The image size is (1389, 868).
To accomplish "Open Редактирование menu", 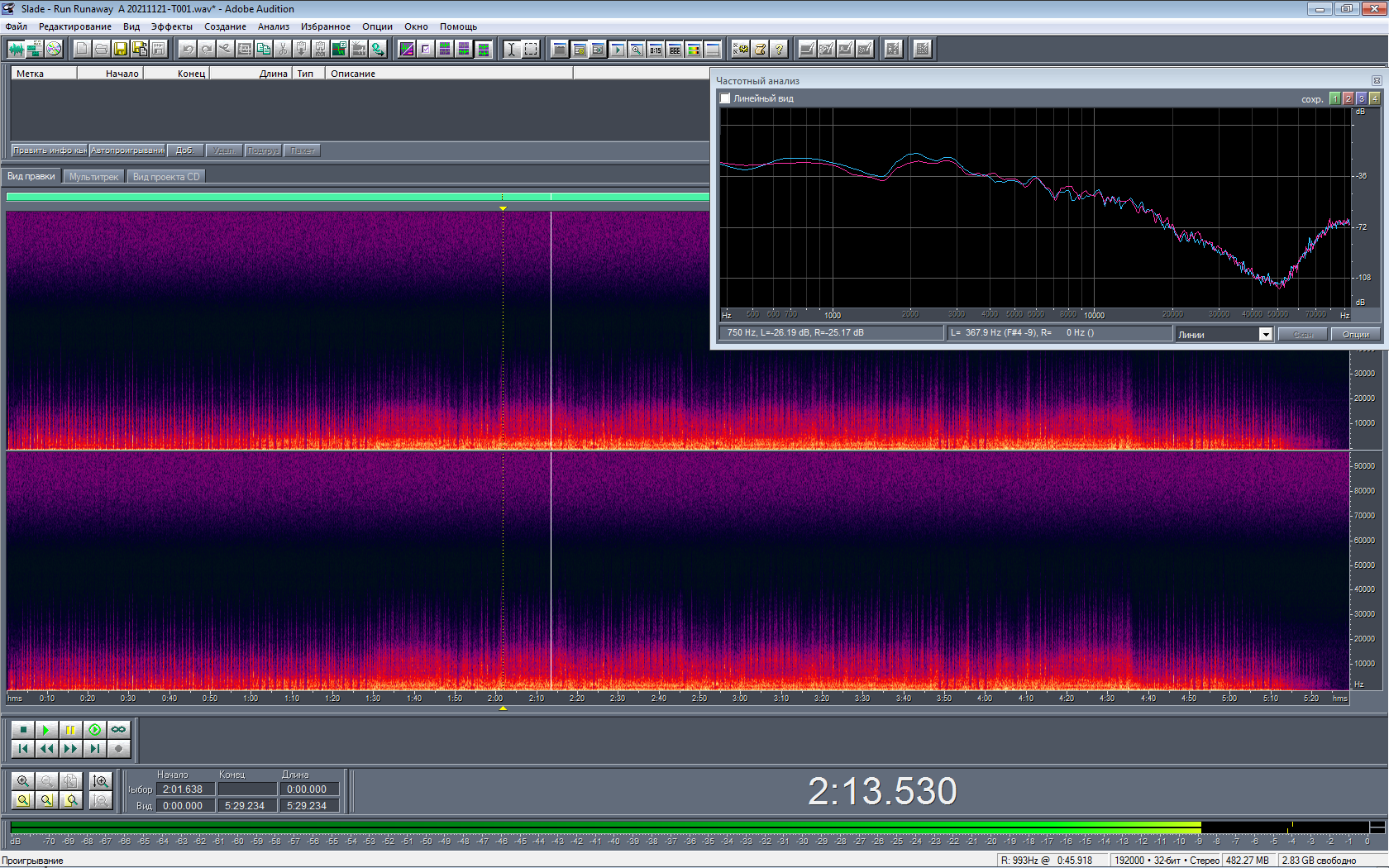I will (x=75, y=26).
